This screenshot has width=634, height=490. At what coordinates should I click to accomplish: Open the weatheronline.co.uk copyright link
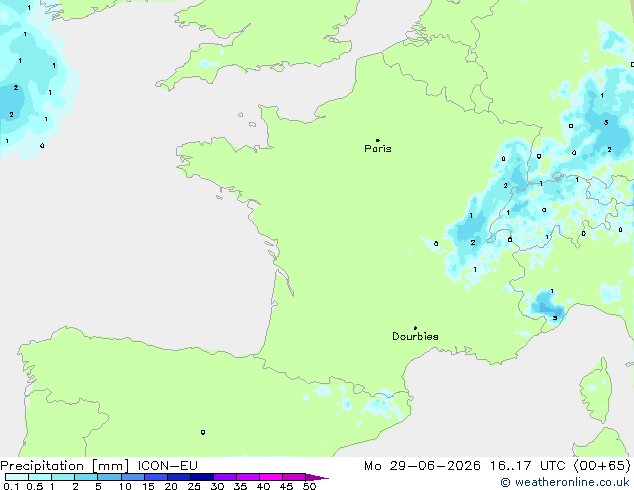[565, 482]
